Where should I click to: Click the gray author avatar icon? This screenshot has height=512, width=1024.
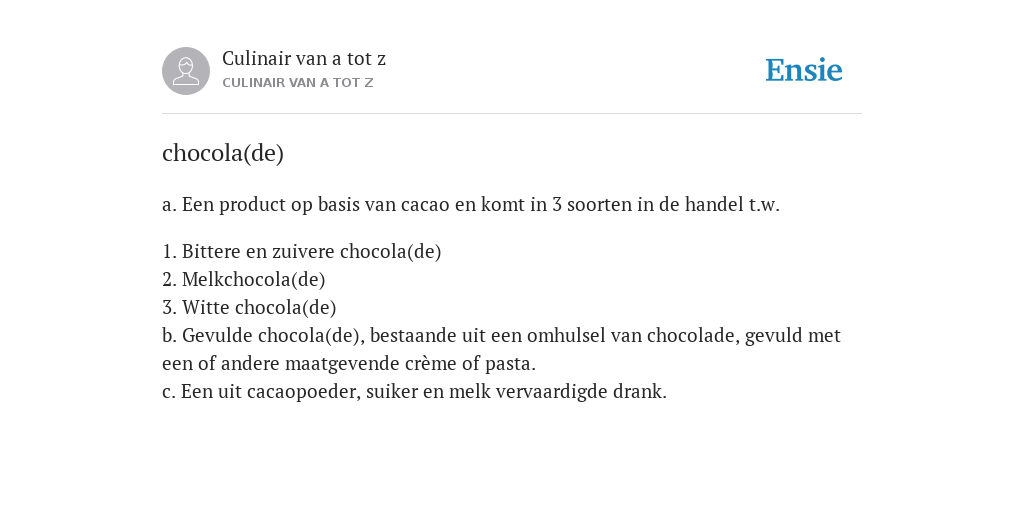click(x=186, y=71)
